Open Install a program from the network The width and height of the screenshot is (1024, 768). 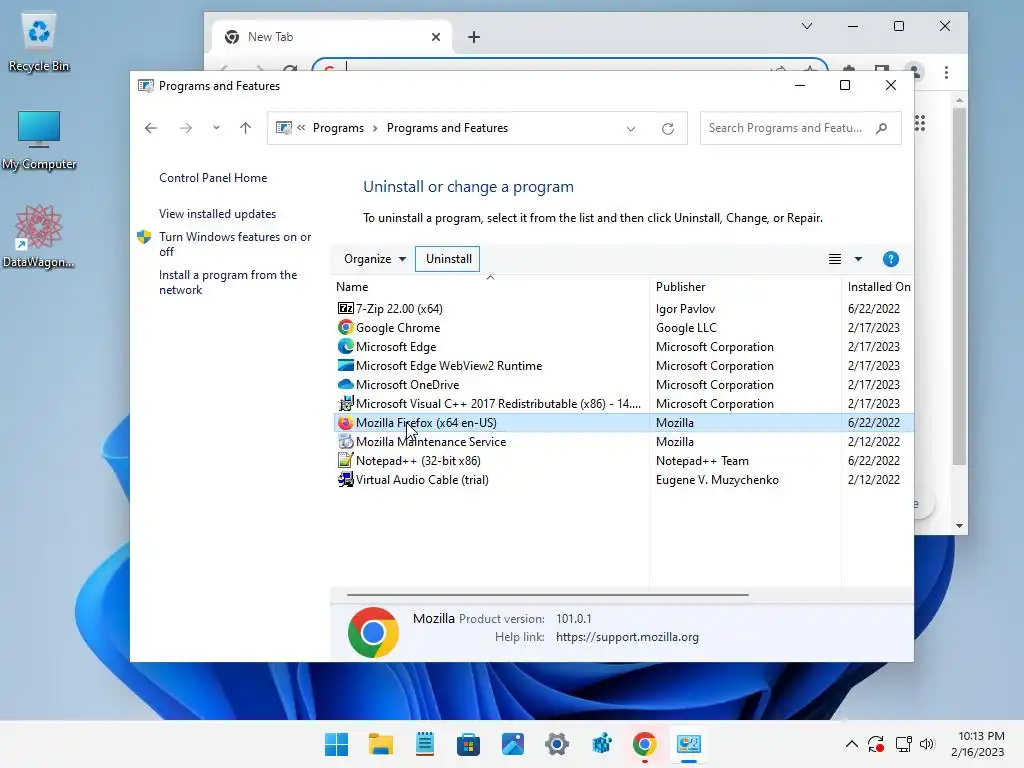(x=227, y=282)
